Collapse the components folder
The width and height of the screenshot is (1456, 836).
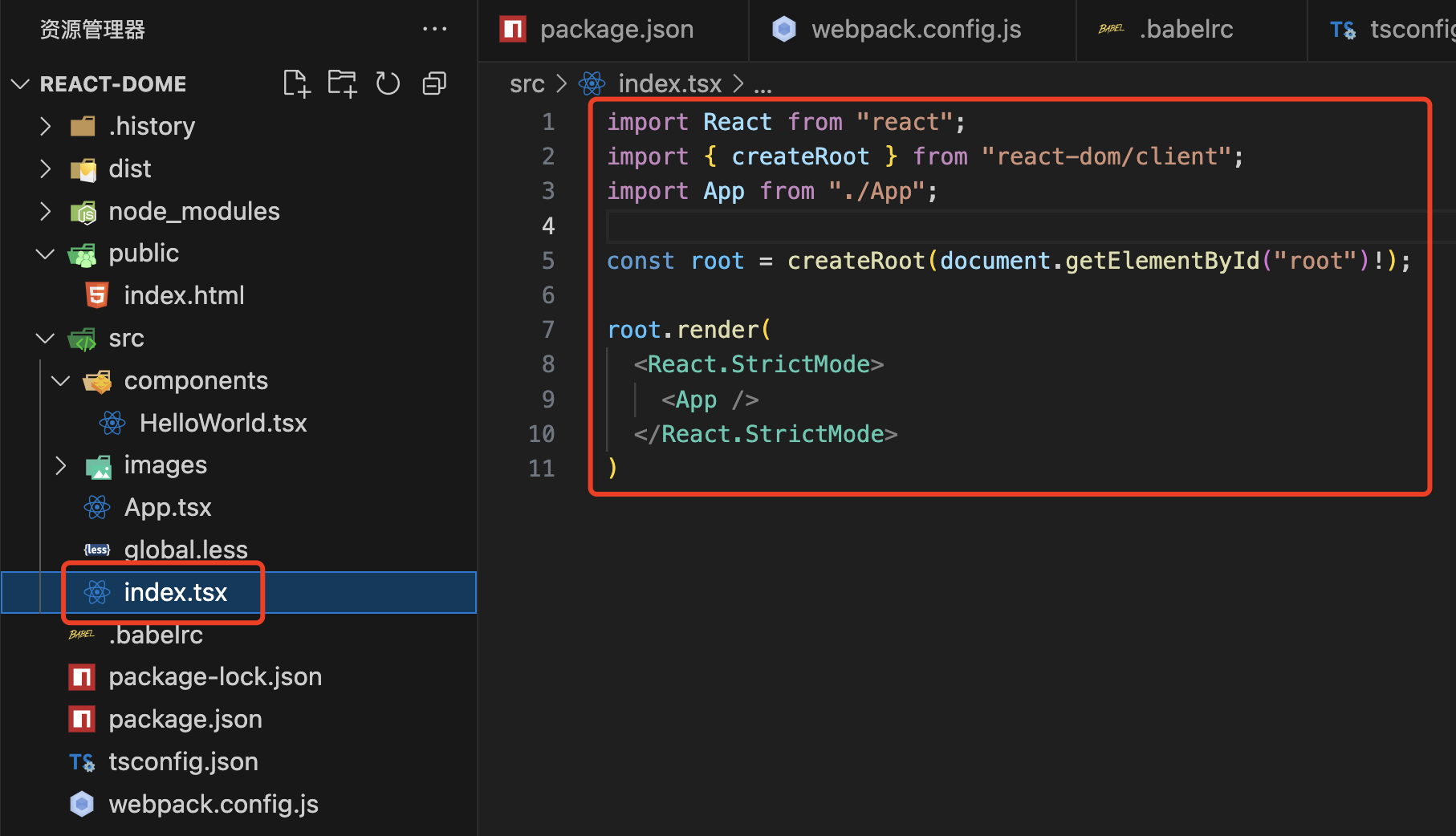coord(59,380)
